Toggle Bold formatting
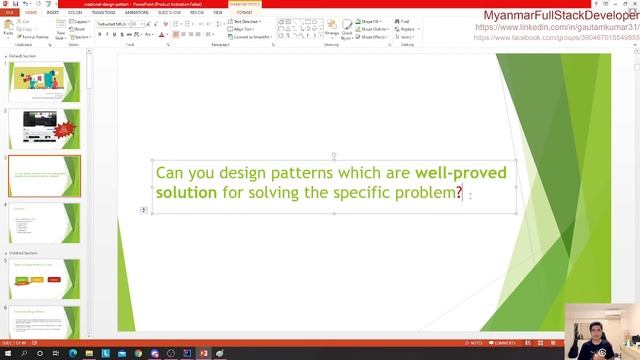 [100, 35]
